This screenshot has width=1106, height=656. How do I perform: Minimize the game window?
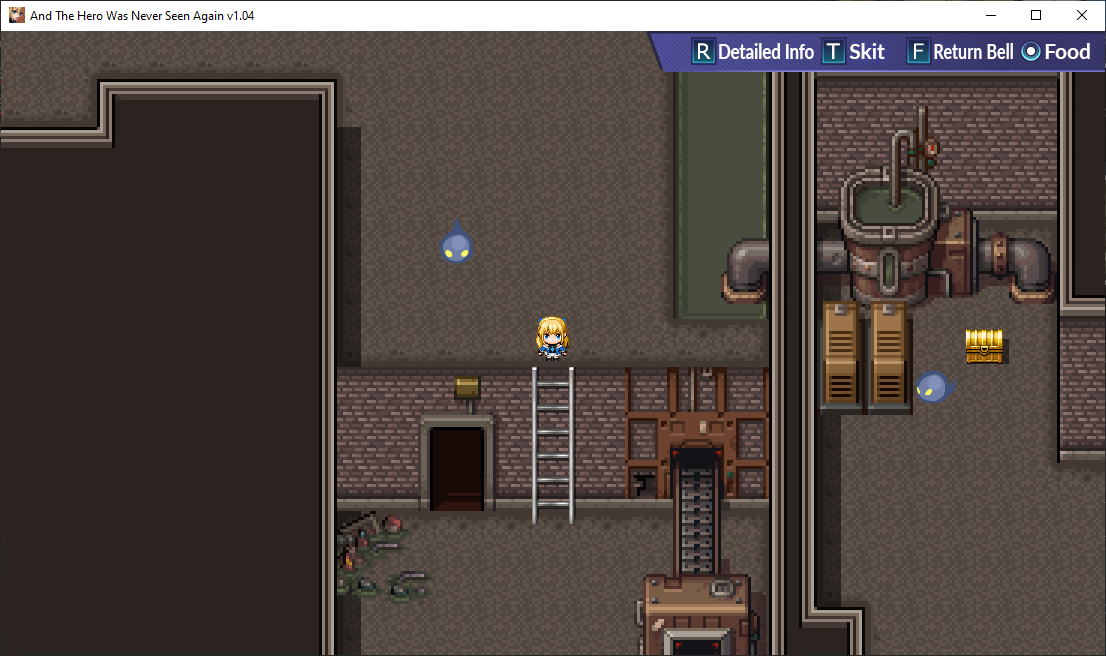(991, 16)
